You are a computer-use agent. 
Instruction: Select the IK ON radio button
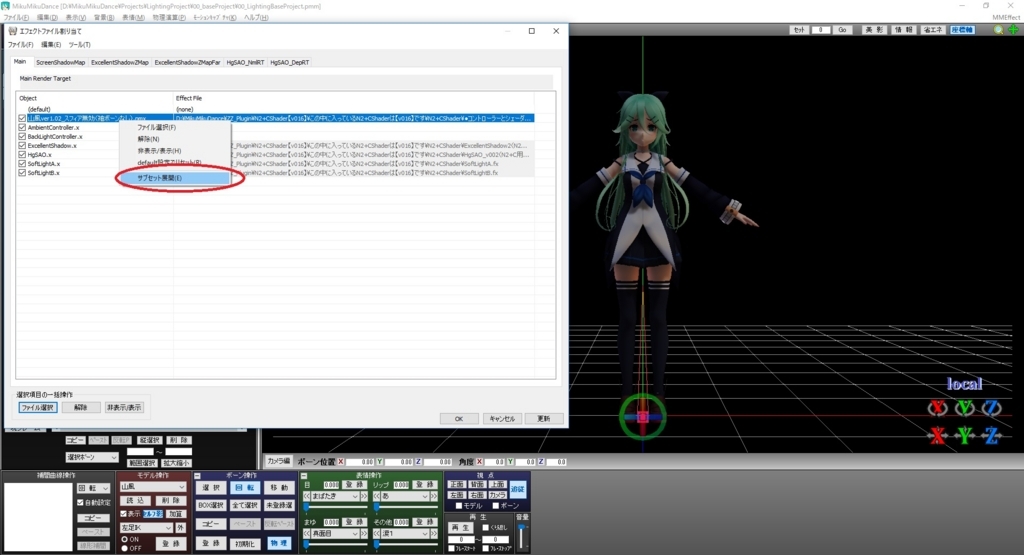125,539
